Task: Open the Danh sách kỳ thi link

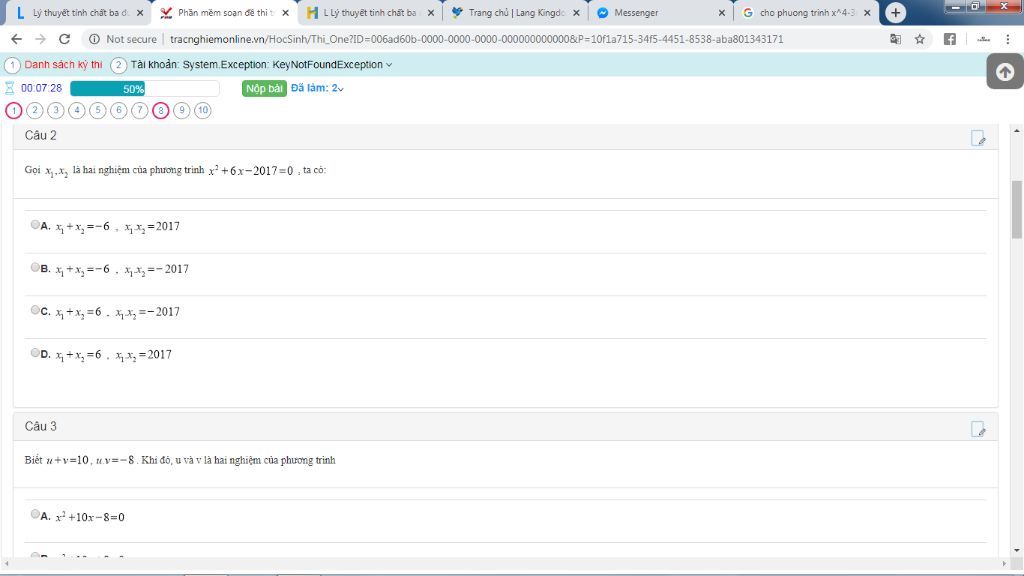Action: click(x=63, y=65)
